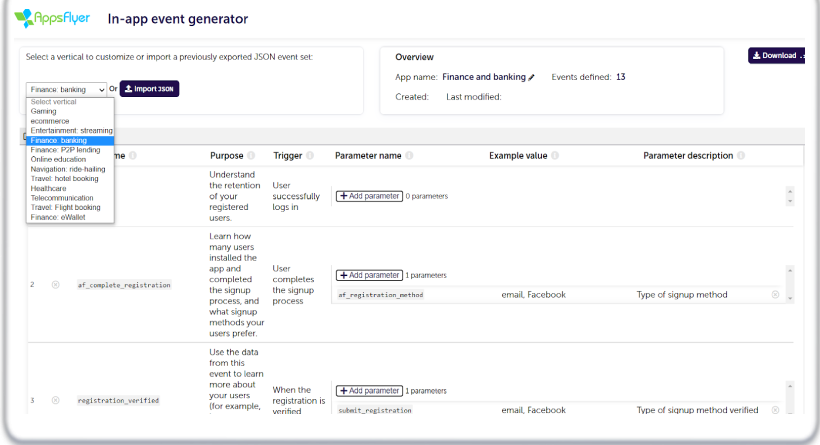820x445 pixels.
Task: Edit app name with pencil icon
Action: 531,77
